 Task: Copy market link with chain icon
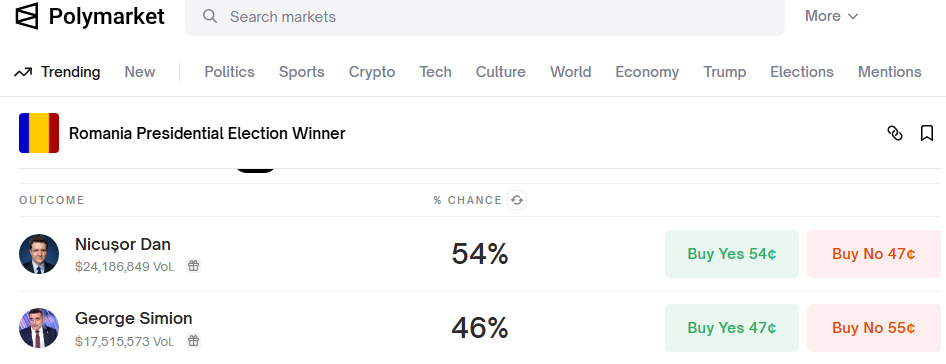pos(895,133)
